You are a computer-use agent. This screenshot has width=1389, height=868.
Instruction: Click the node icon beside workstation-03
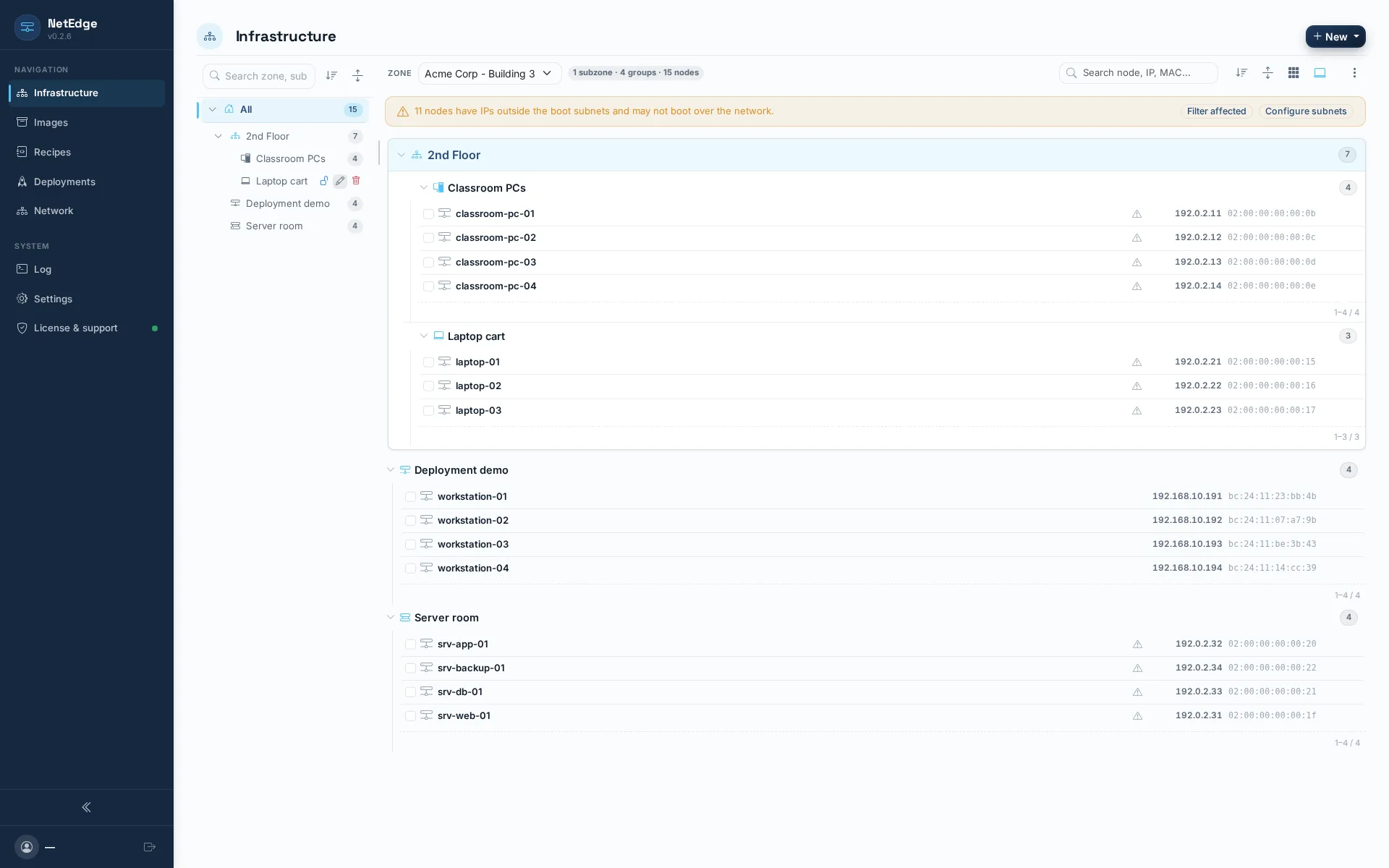pos(427,544)
